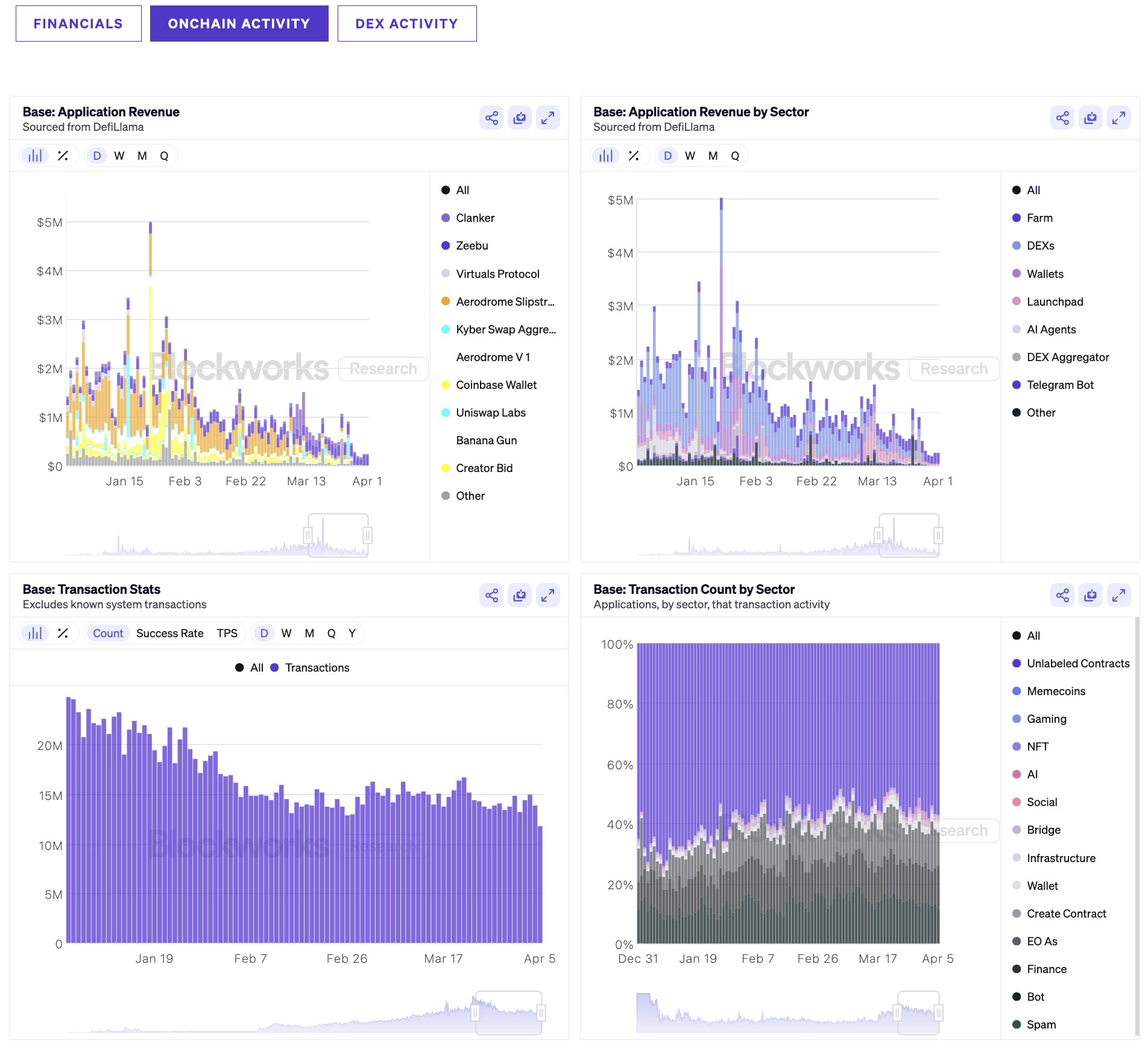
Task: Set Transaction Stats to yearly interval
Action: coord(352,633)
